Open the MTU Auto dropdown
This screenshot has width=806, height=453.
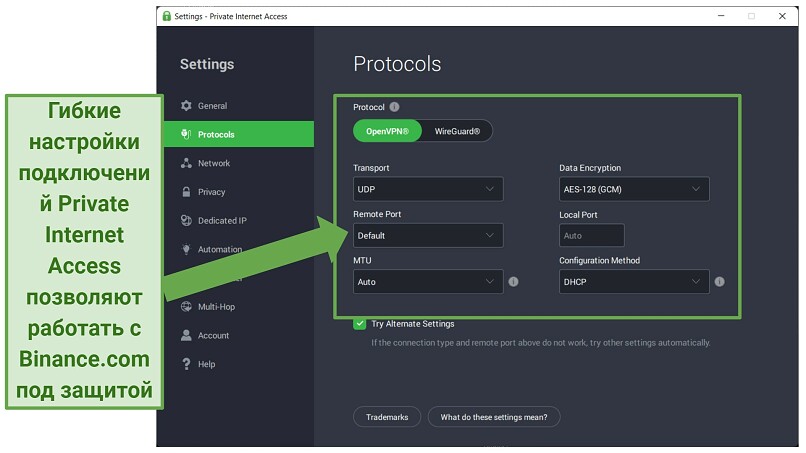pyautogui.click(x=428, y=282)
